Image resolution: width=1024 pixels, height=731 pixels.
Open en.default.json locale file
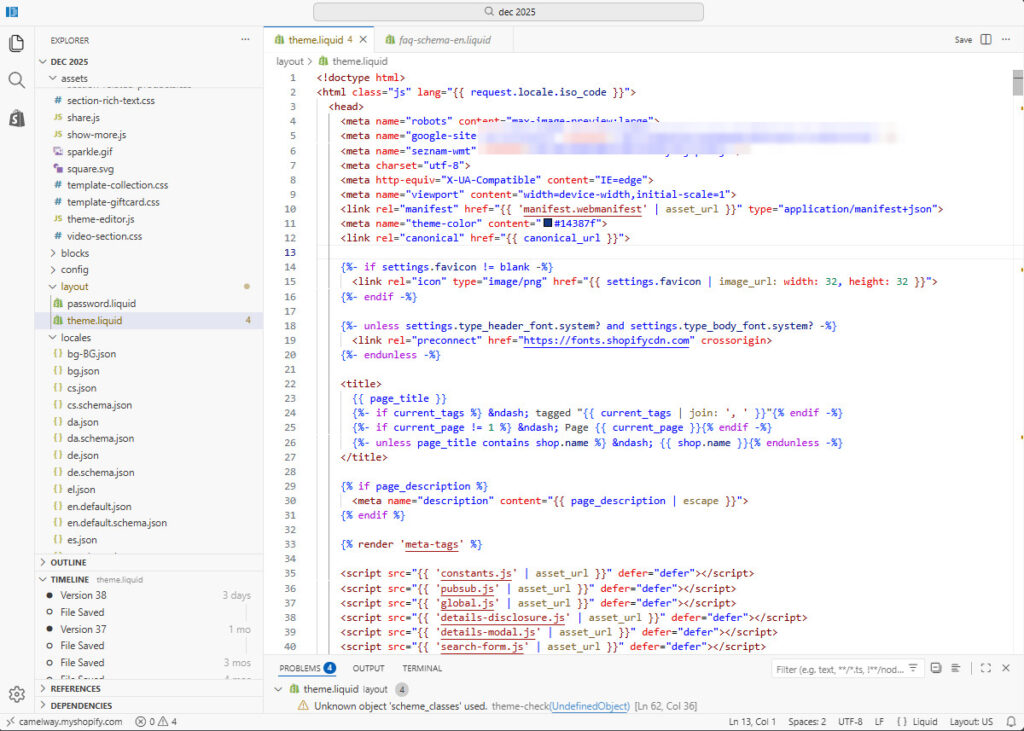pyautogui.click(x=99, y=506)
